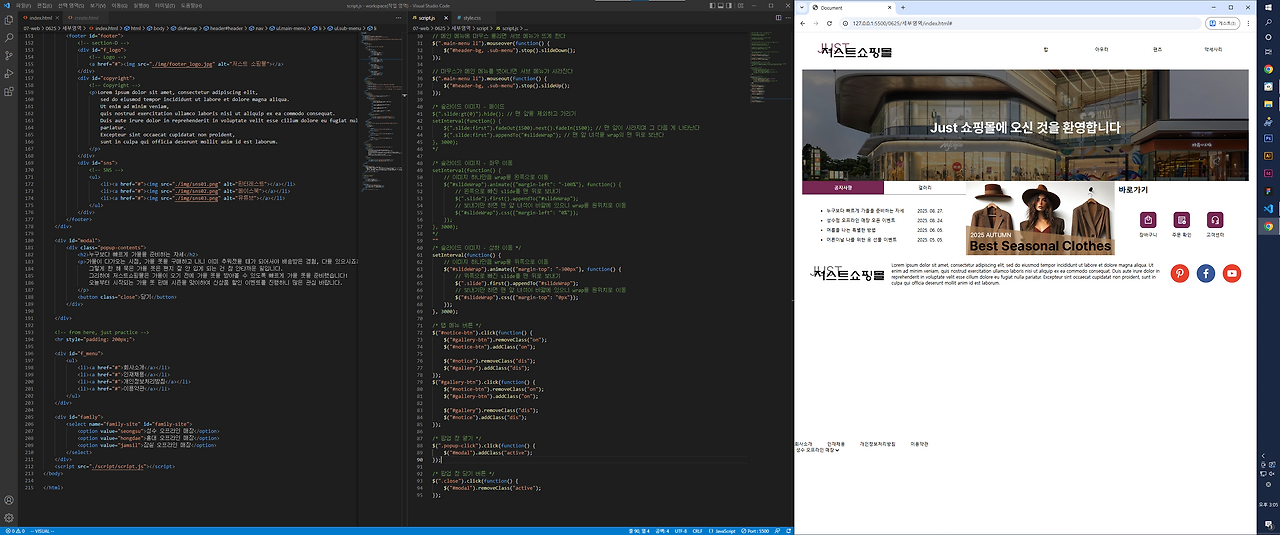
Task: Open the Explorer view in VS Code
Action: pos(9,20)
